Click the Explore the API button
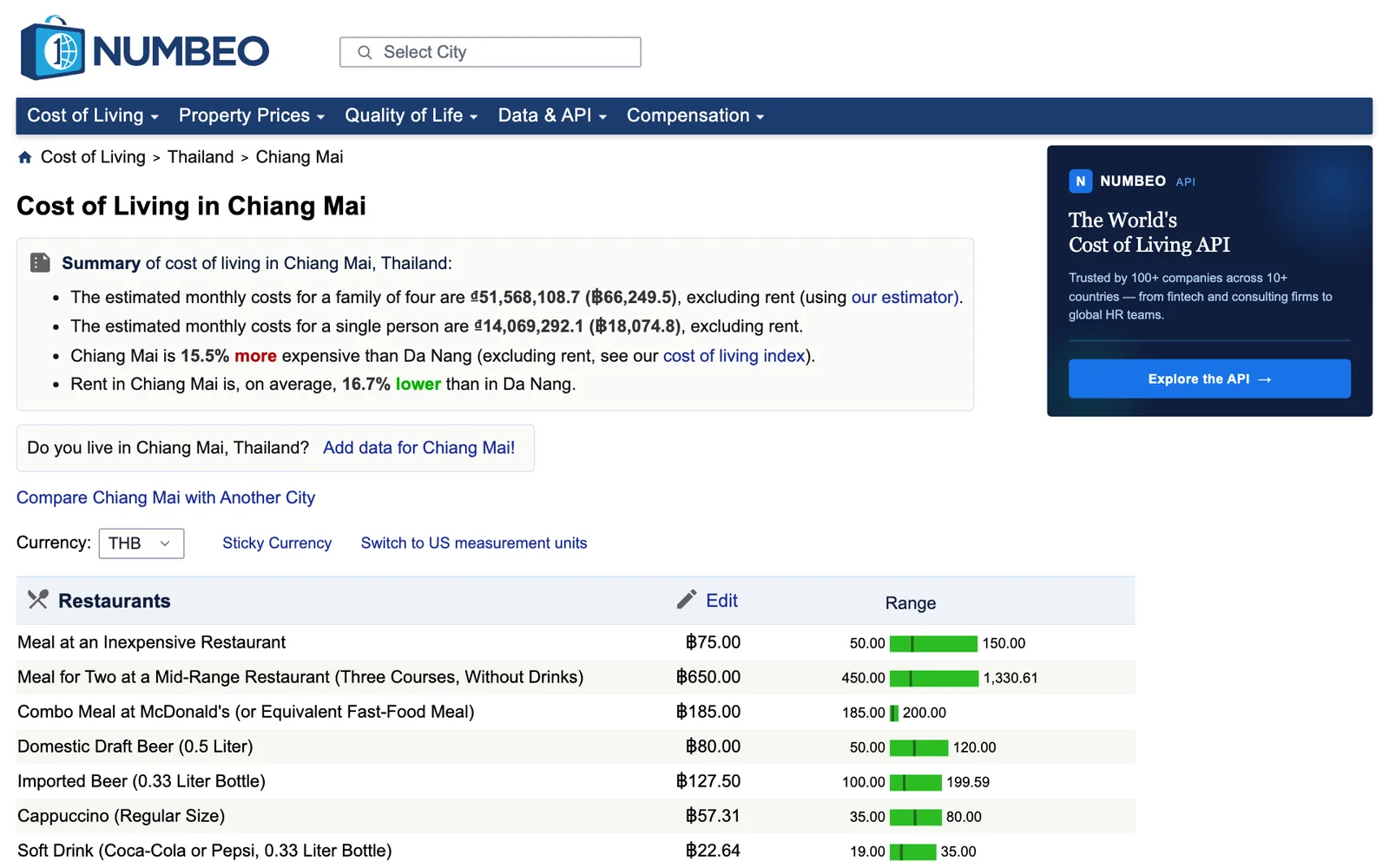The image size is (1389, 868). [x=1209, y=379]
